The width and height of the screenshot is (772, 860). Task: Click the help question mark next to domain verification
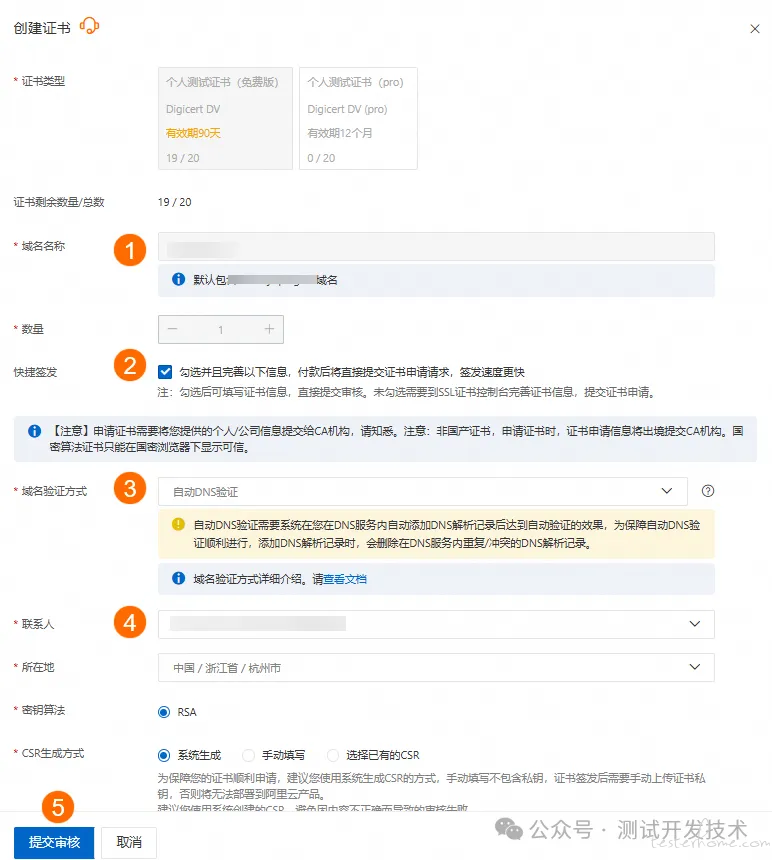[708, 491]
